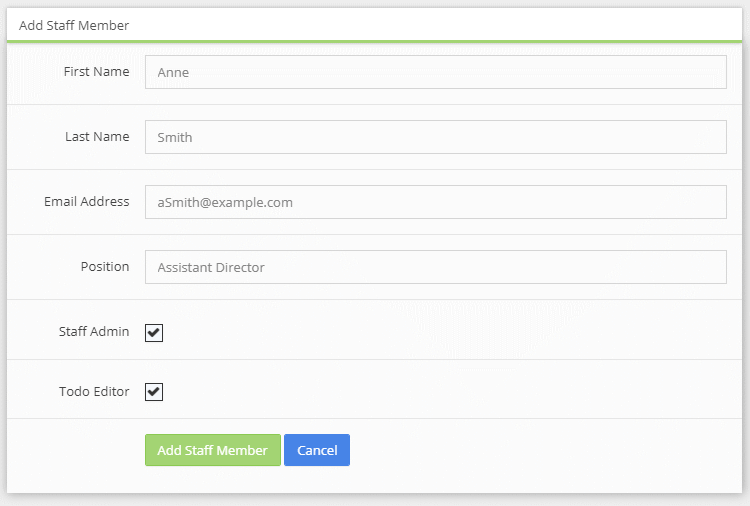Click the First Name label
Image resolution: width=750 pixels, height=506 pixels.
point(96,72)
